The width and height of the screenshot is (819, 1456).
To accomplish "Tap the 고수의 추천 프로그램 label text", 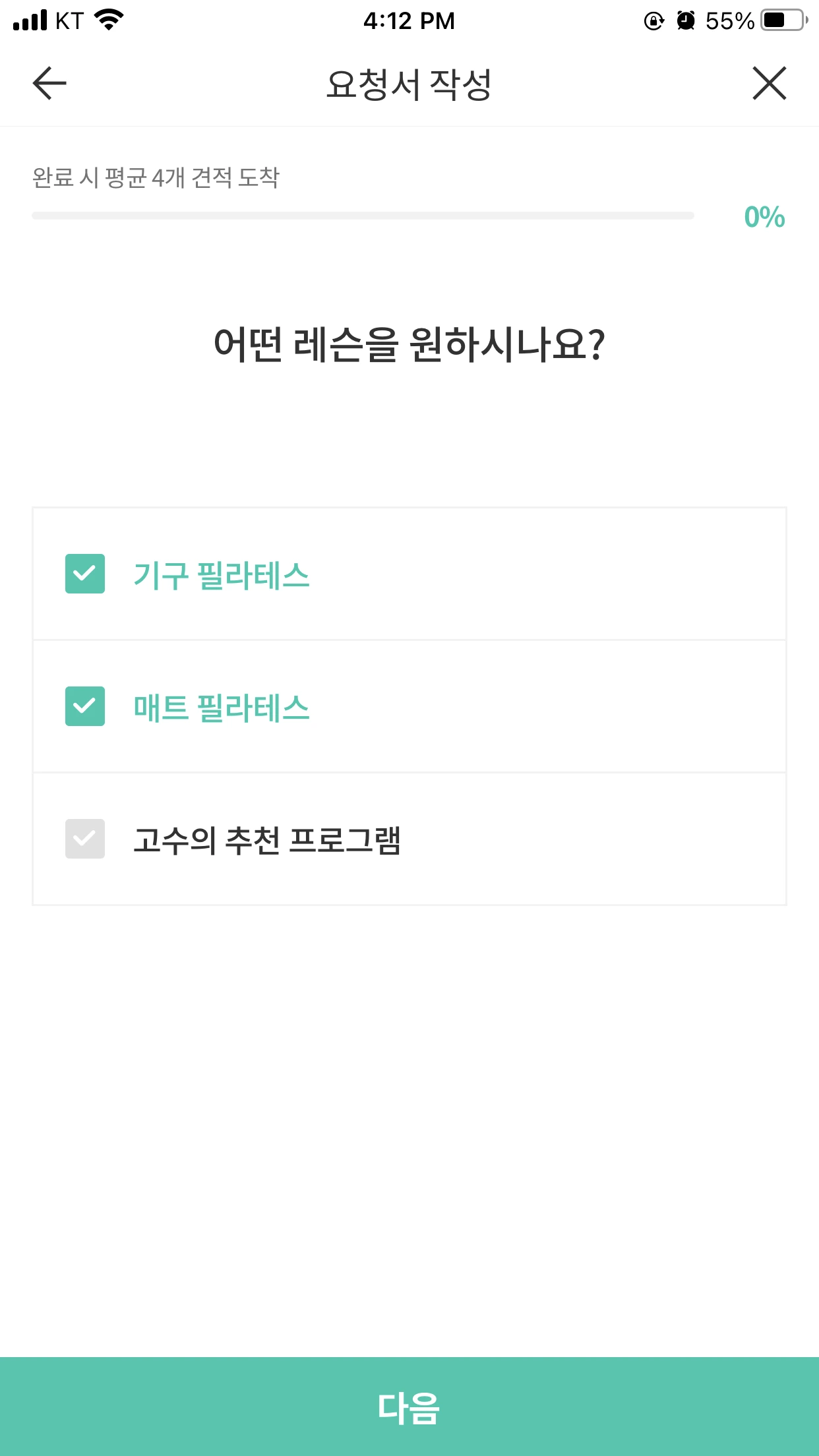I will click(x=267, y=840).
